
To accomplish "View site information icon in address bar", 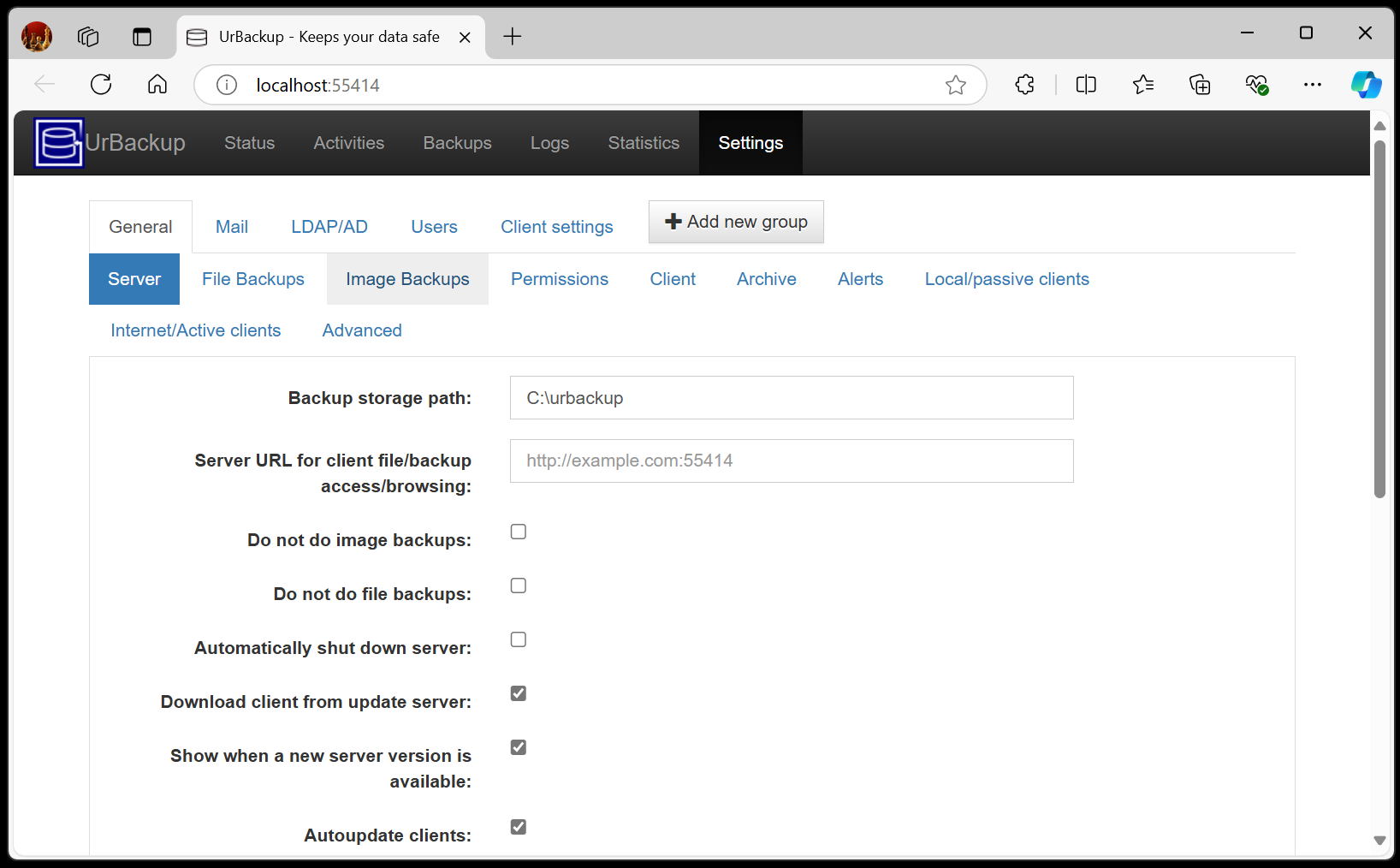I will (x=227, y=85).
